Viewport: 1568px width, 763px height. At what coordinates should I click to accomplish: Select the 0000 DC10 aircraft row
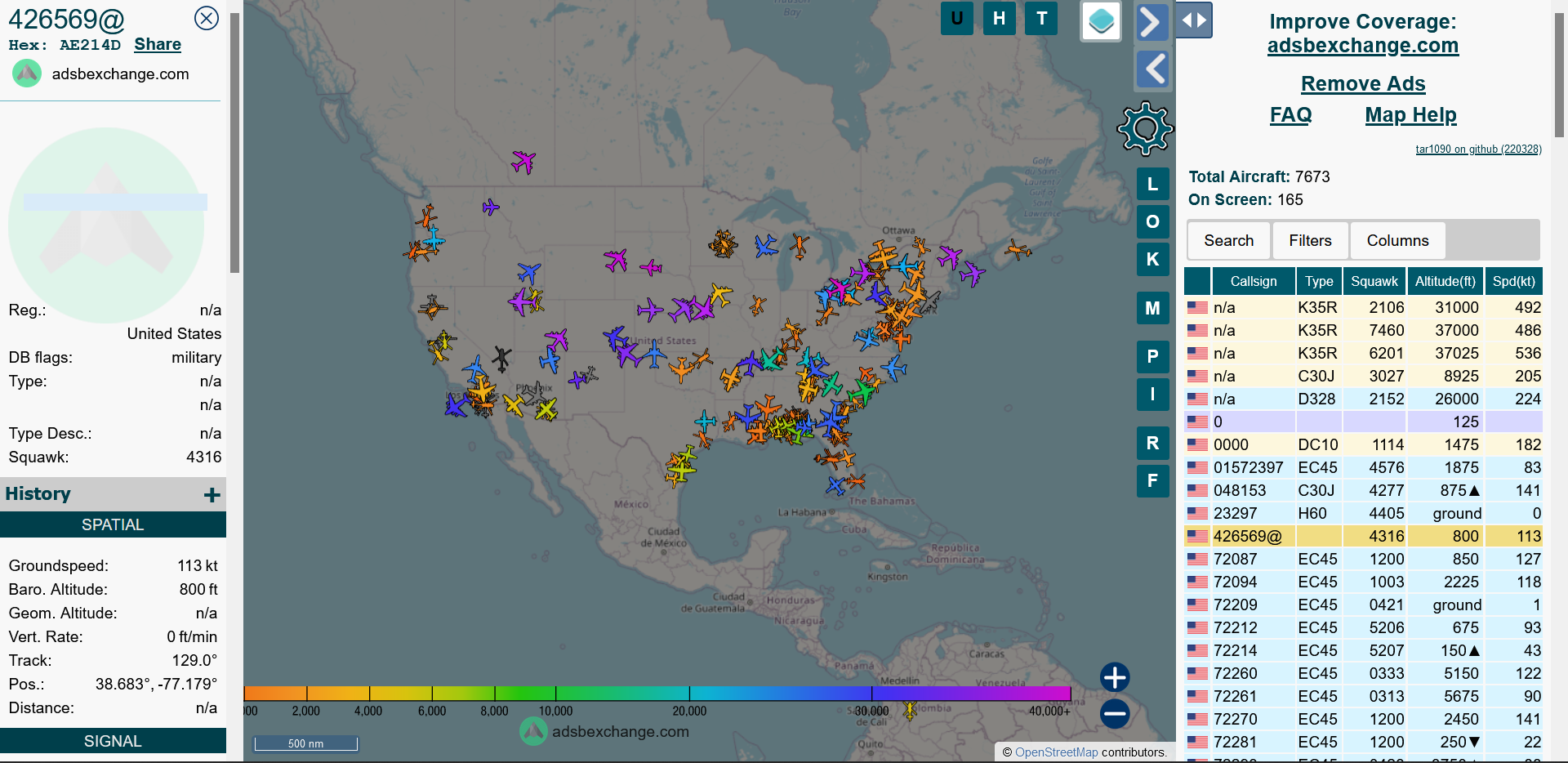point(1363,444)
